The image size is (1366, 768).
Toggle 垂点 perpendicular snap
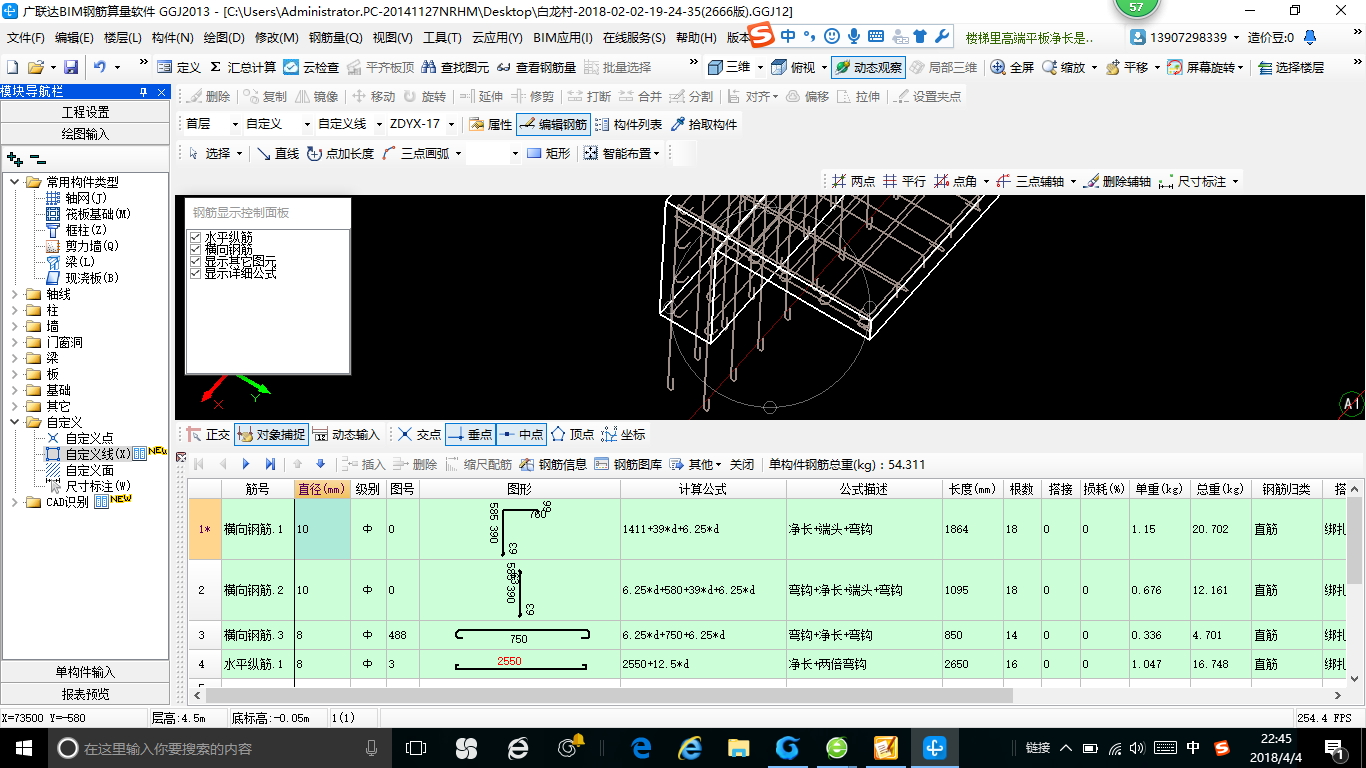470,434
